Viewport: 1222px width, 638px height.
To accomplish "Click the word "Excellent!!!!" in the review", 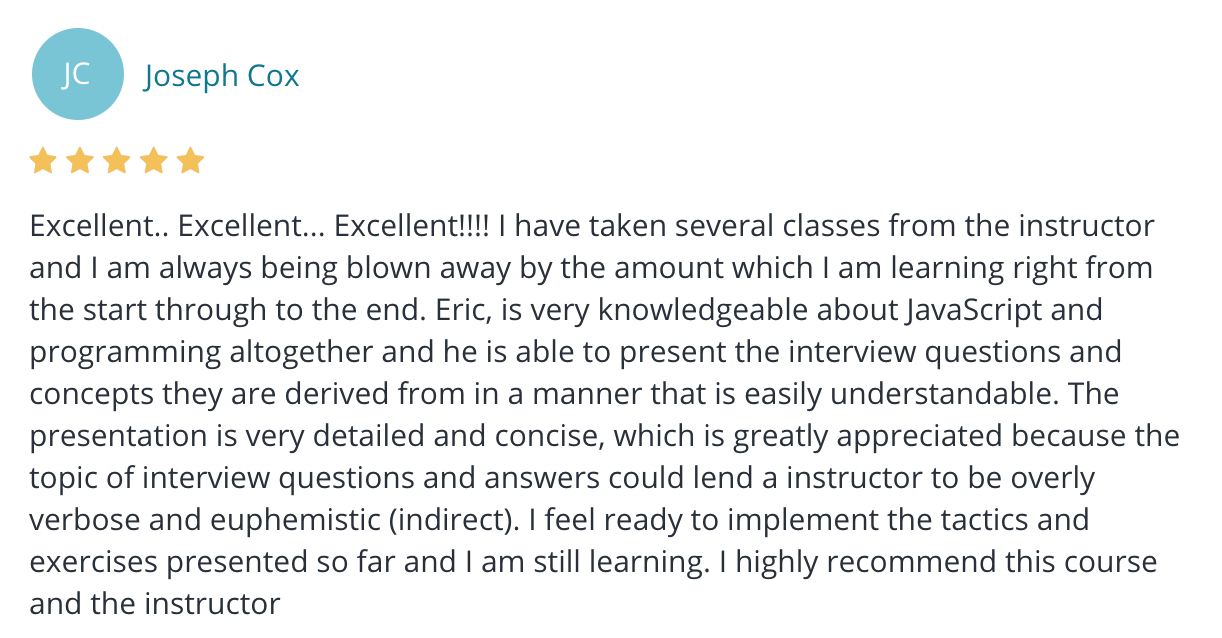I will [412, 226].
